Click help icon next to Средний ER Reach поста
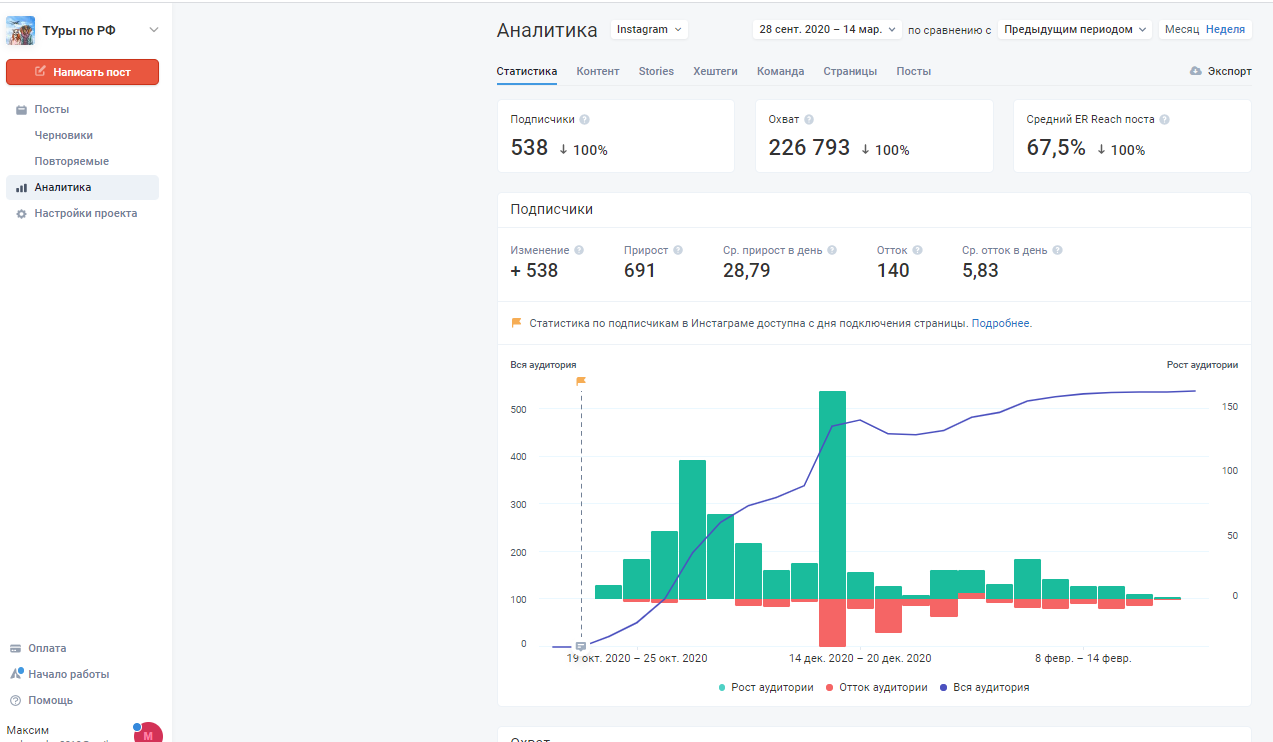 coord(1165,120)
